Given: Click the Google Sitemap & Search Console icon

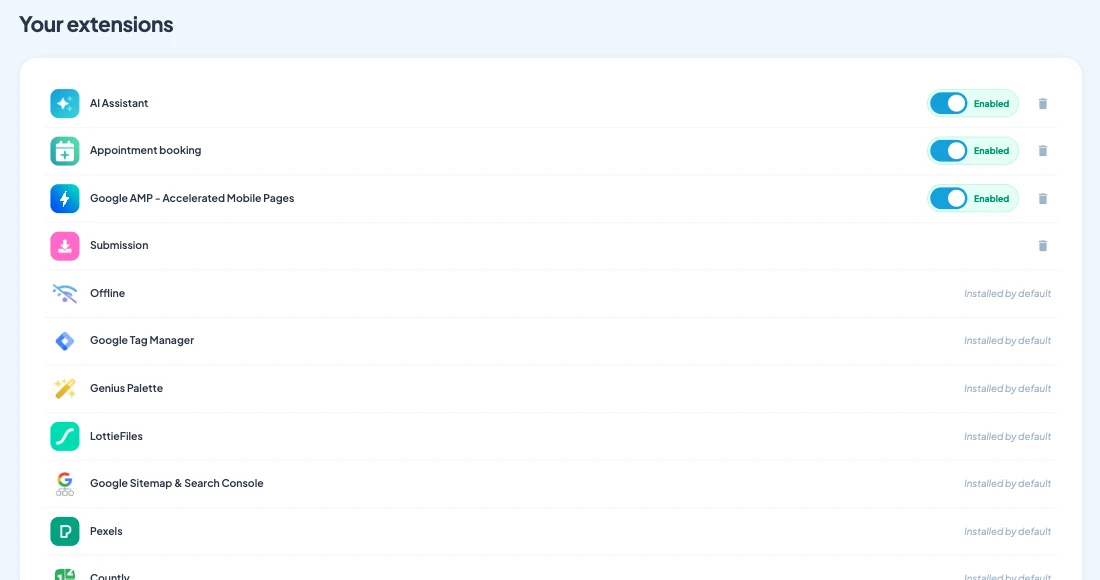Looking at the screenshot, I should [x=65, y=483].
